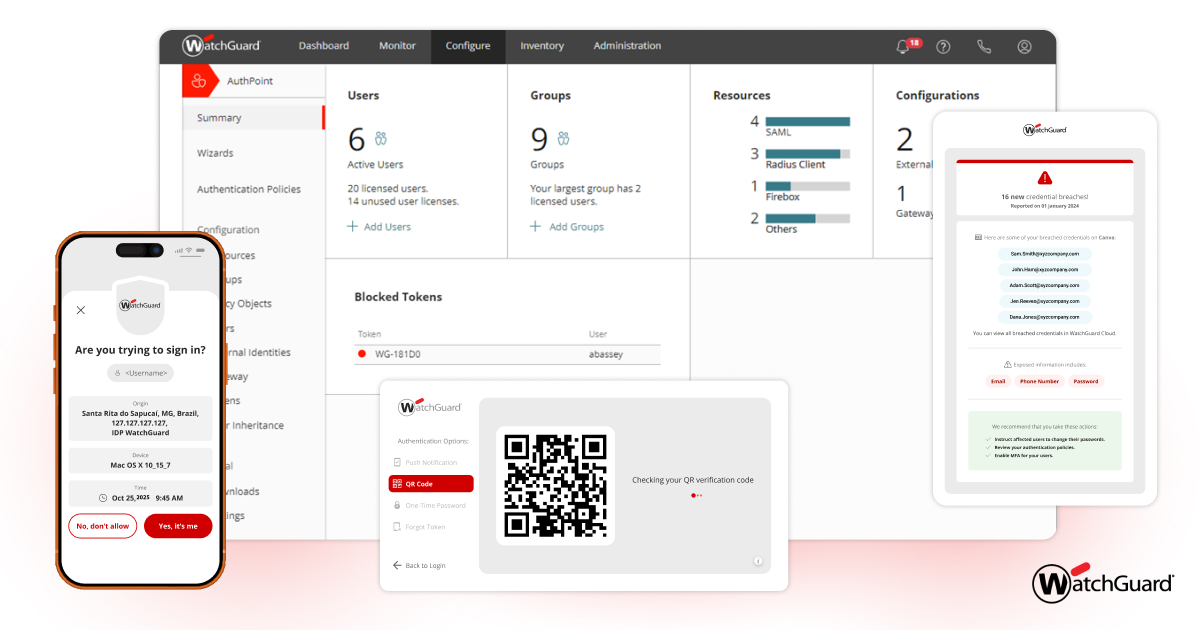Click the plus icon for Add Users
The image size is (1200, 630).
pos(352,227)
